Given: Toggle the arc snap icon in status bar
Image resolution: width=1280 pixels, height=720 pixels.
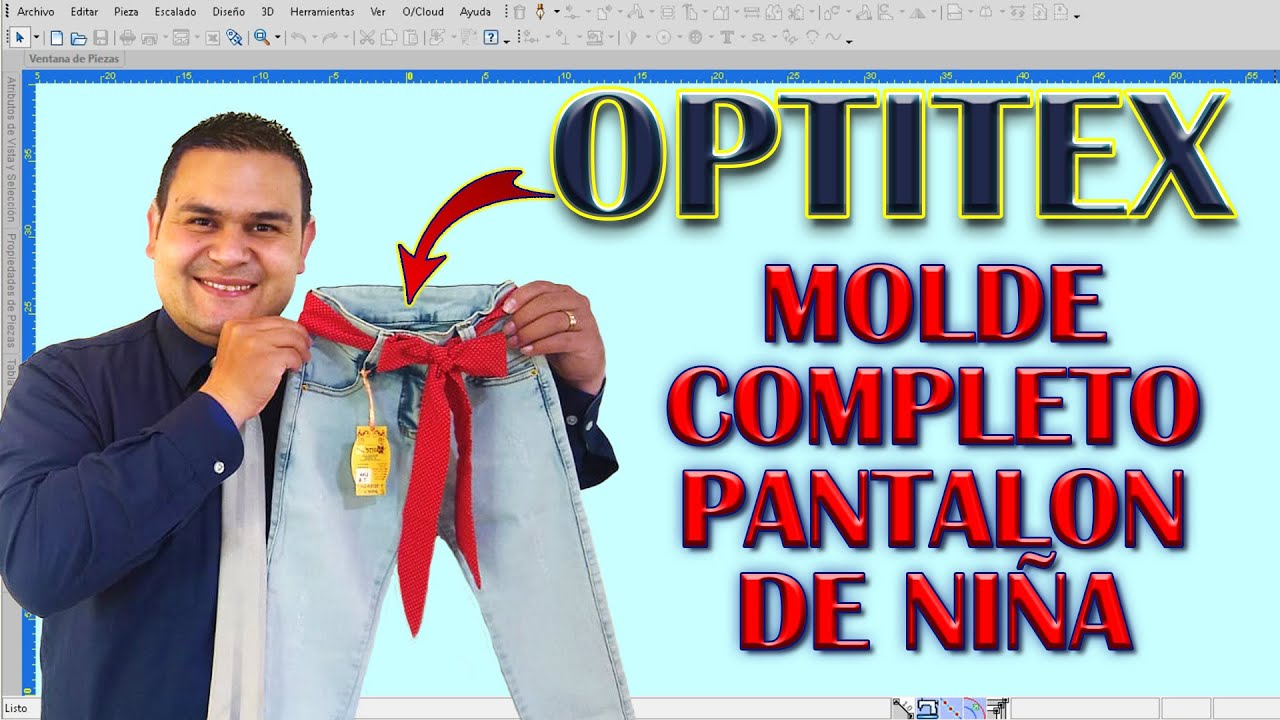Looking at the screenshot, I should click(x=974, y=708).
